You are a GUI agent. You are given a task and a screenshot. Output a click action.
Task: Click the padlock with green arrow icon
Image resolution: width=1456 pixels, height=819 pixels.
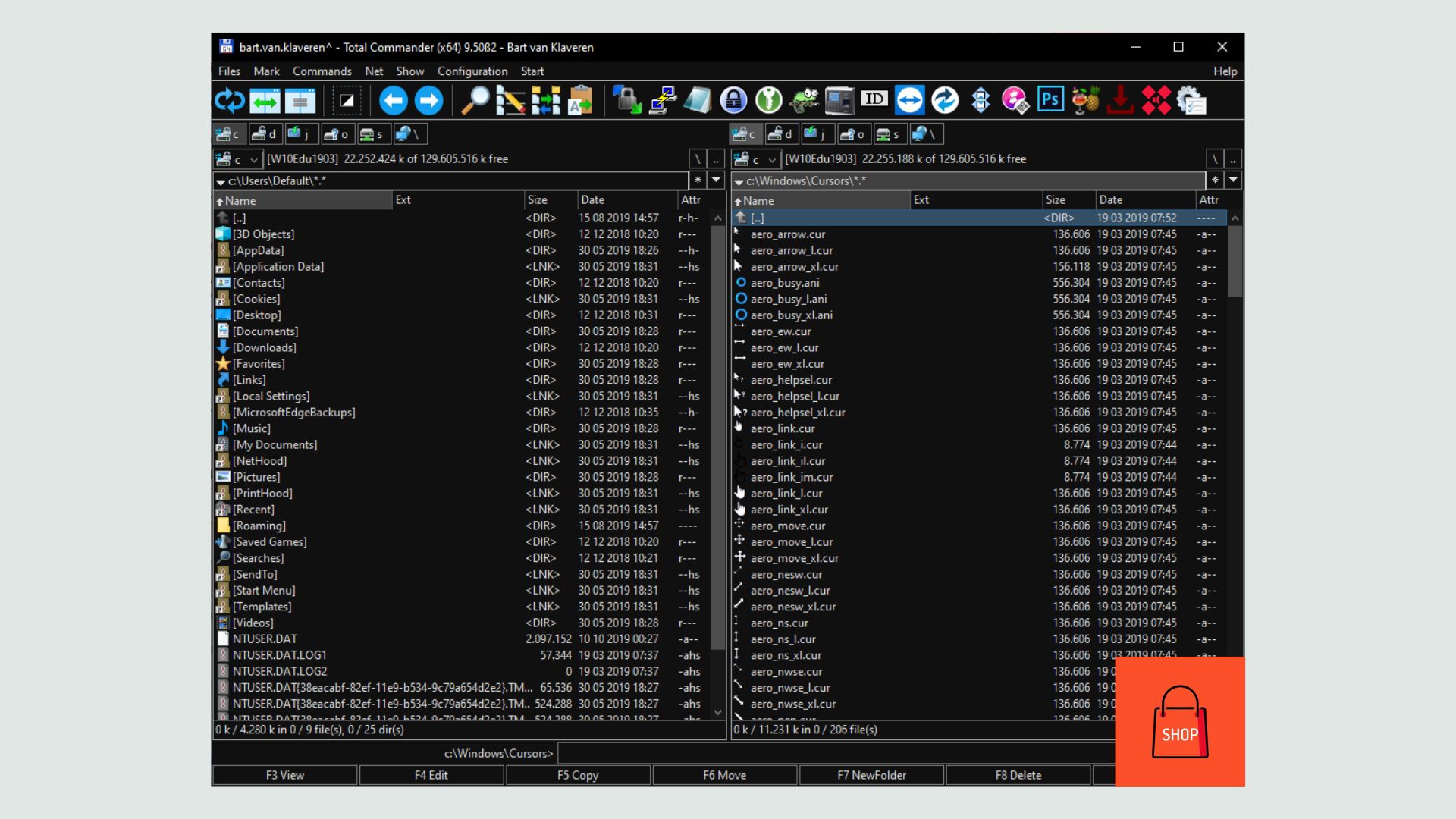[x=627, y=100]
